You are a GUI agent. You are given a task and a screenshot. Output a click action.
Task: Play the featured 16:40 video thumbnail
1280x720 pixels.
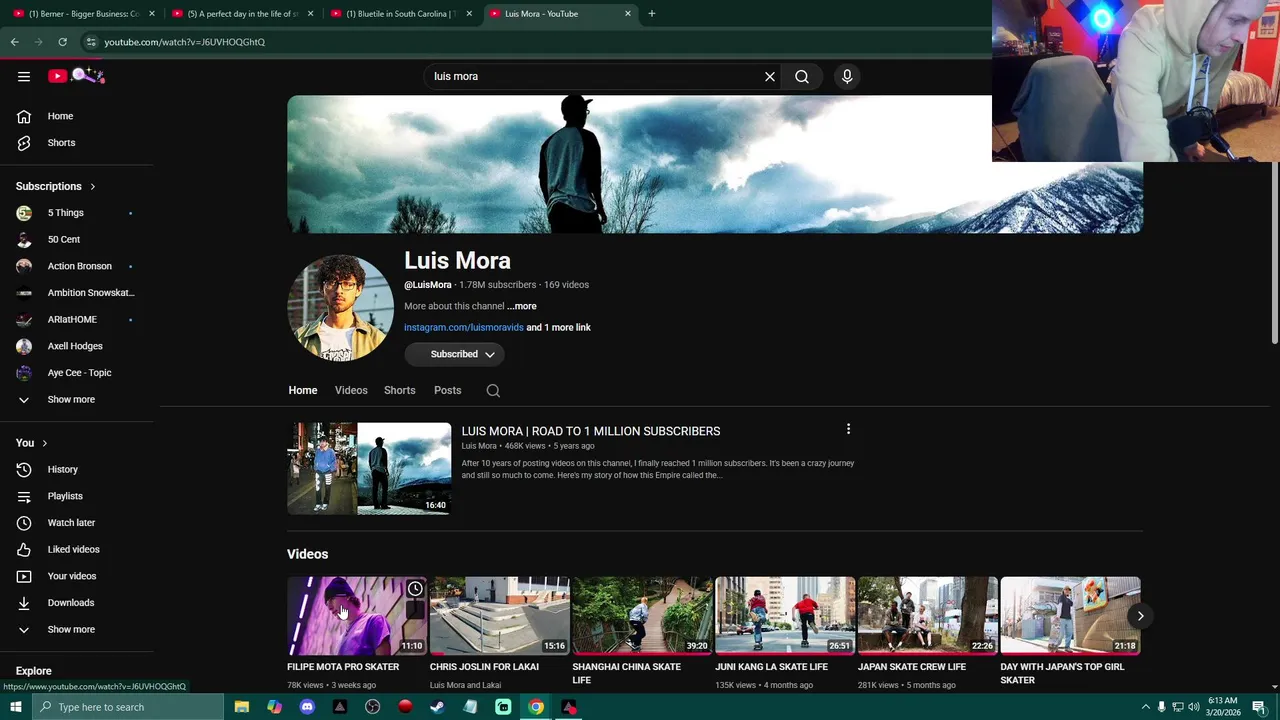pos(369,468)
